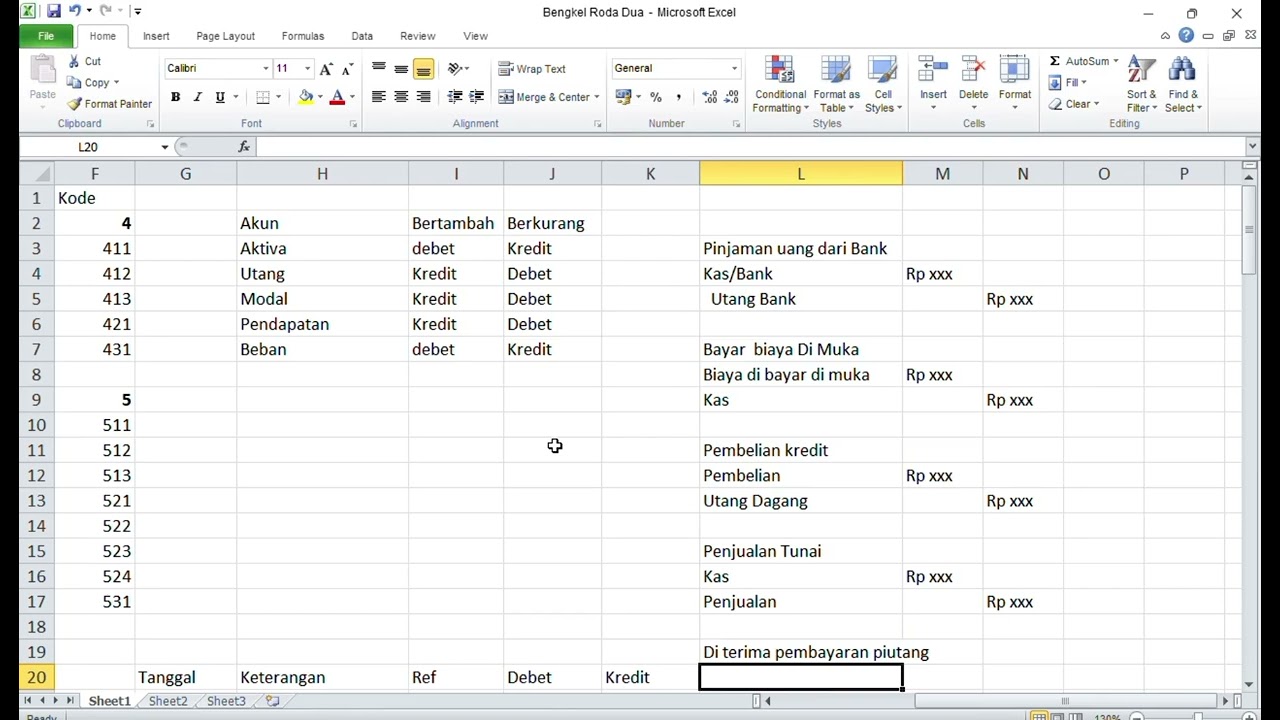Switch to the Insert ribbon tab
The image size is (1280, 720).
pyautogui.click(x=156, y=36)
